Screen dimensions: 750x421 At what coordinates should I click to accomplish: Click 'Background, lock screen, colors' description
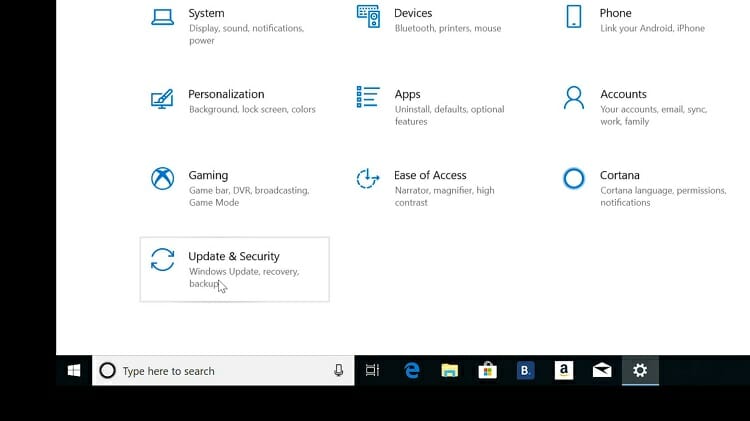(x=252, y=109)
